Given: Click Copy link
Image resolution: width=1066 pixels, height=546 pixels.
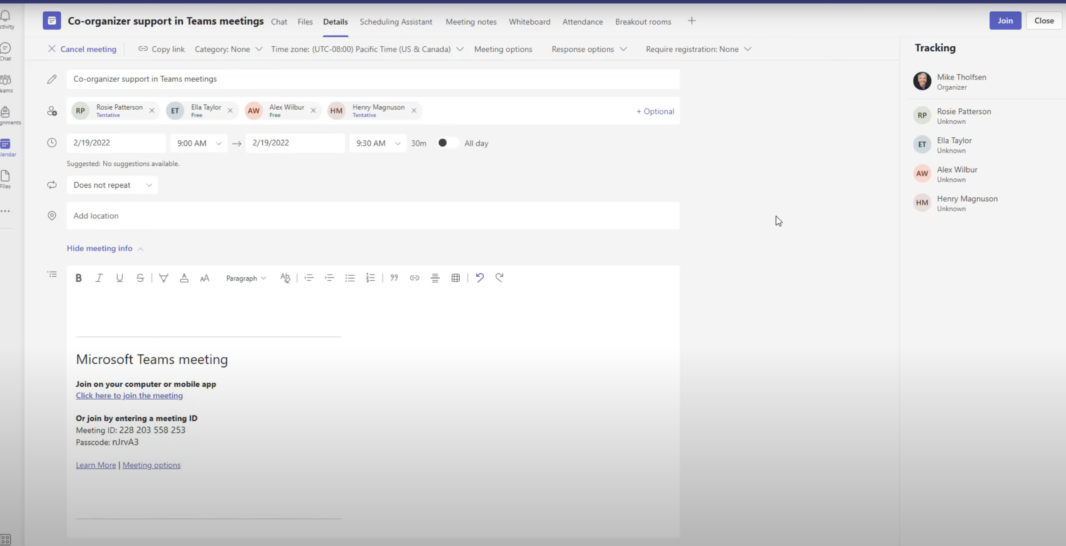Looking at the screenshot, I should click(x=161, y=49).
